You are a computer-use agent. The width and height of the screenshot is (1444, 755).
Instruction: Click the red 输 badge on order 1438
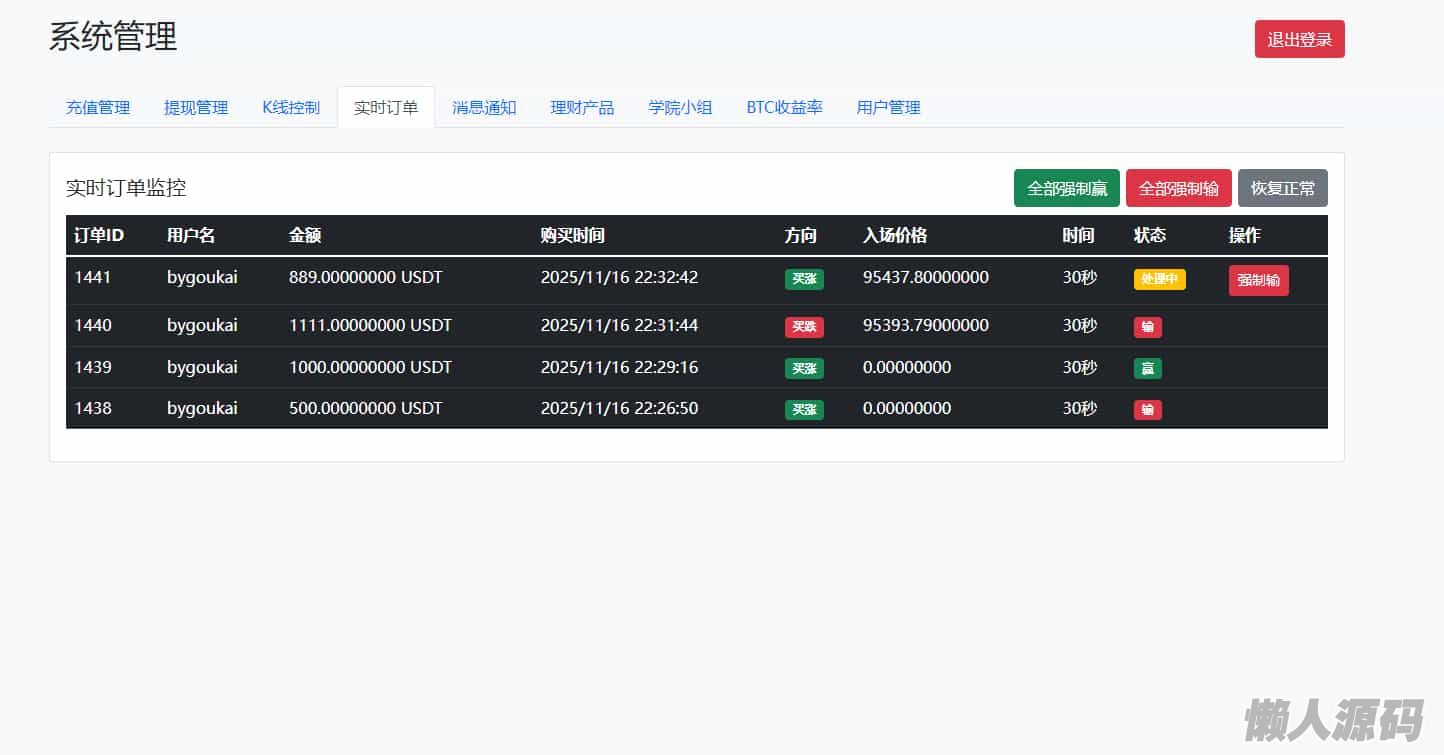[1147, 410]
